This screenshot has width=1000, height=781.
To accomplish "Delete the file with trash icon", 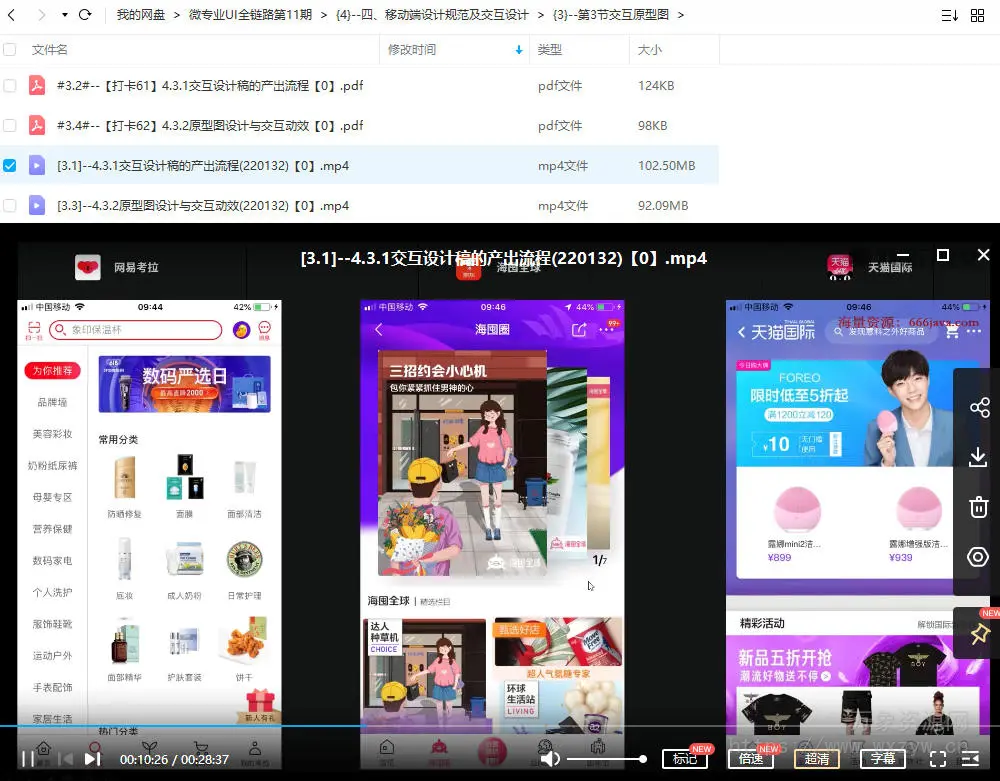I will click(979, 507).
